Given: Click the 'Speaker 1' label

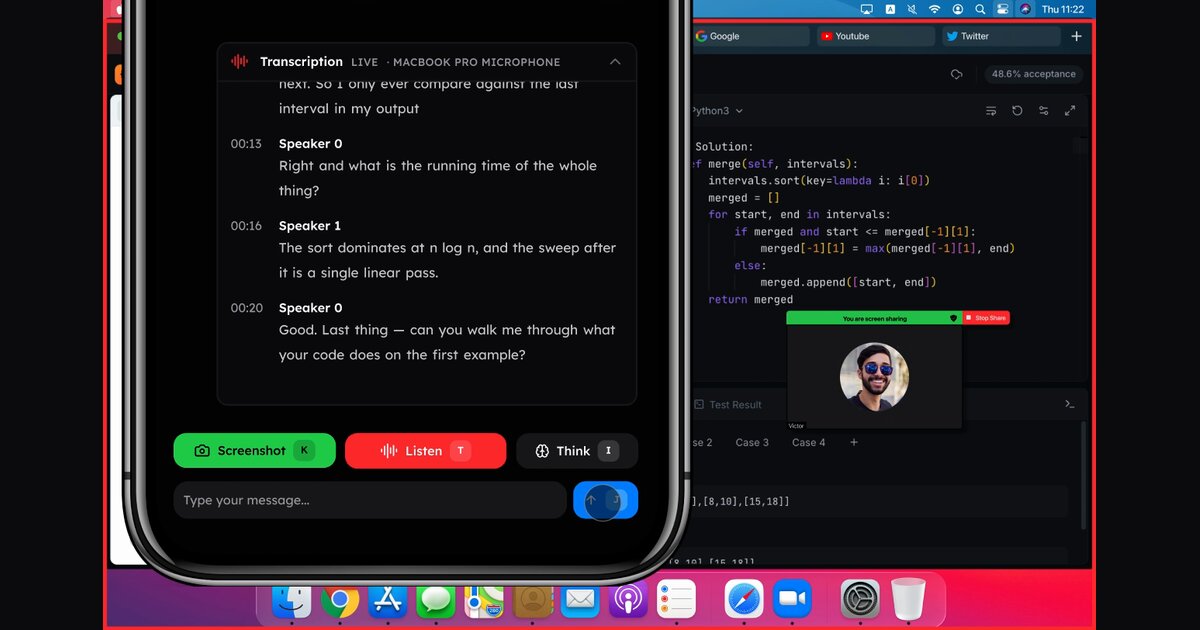Looking at the screenshot, I should point(310,226).
